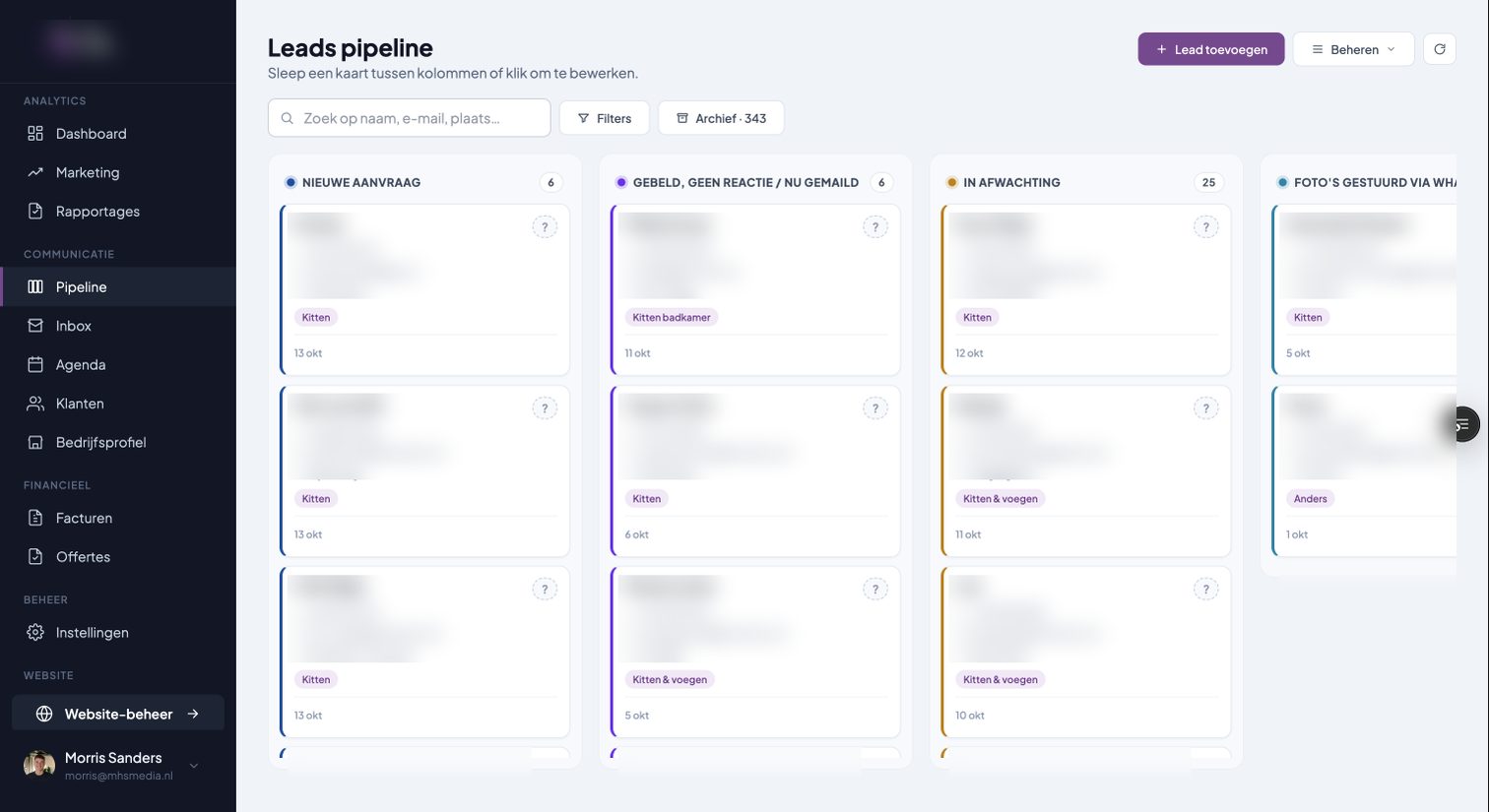
Task: Click the Facturen invoice icon
Action: (x=35, y=518)
